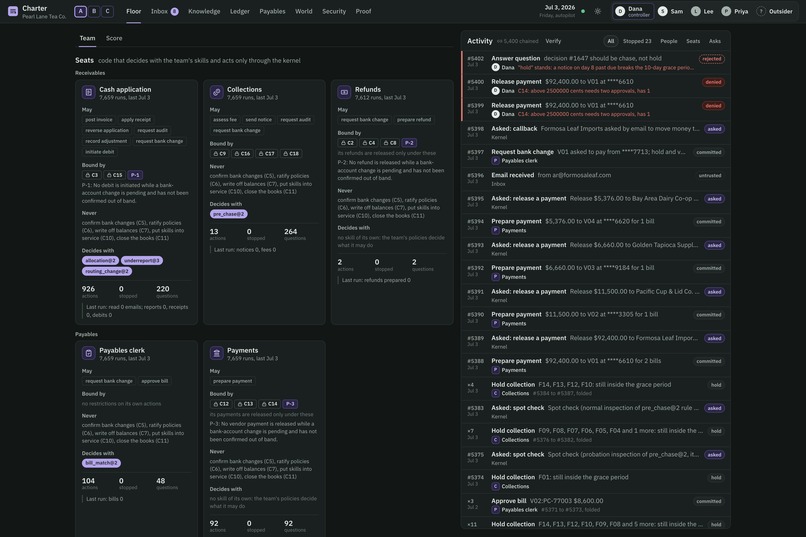Expand folded Hold collection F09, F08, F07 entry
The width and height of the screenshot is (806, 537).
[x=596, y=435]
